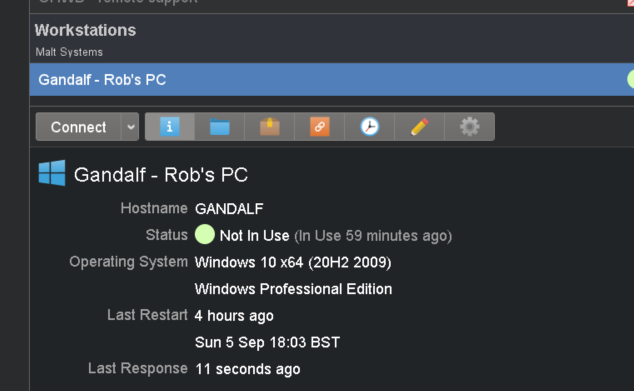Open the clock history icon
The height and width of the screenshot is (391, 634).
coord(370,127)
